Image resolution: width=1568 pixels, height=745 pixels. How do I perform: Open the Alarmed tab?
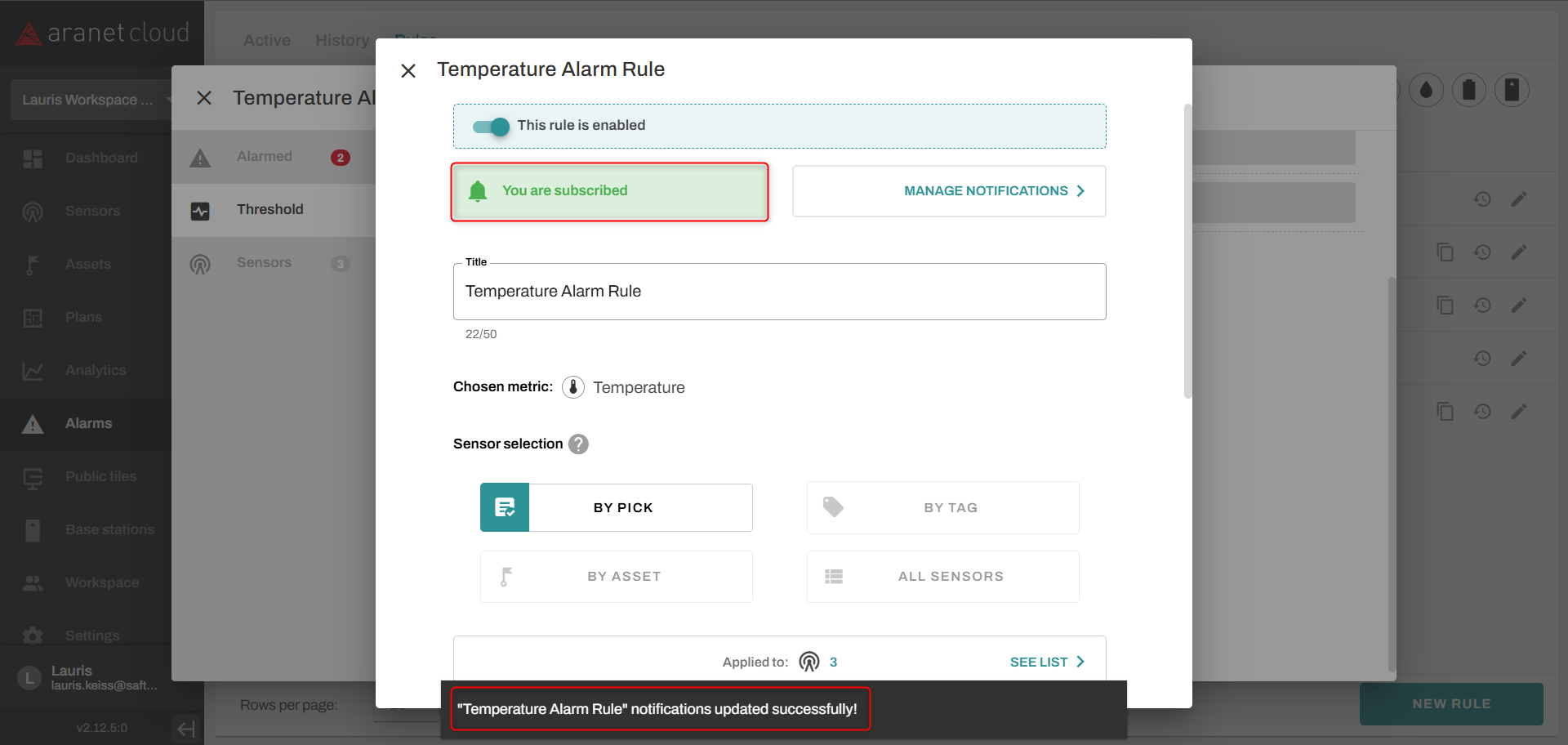coord(265,157)
